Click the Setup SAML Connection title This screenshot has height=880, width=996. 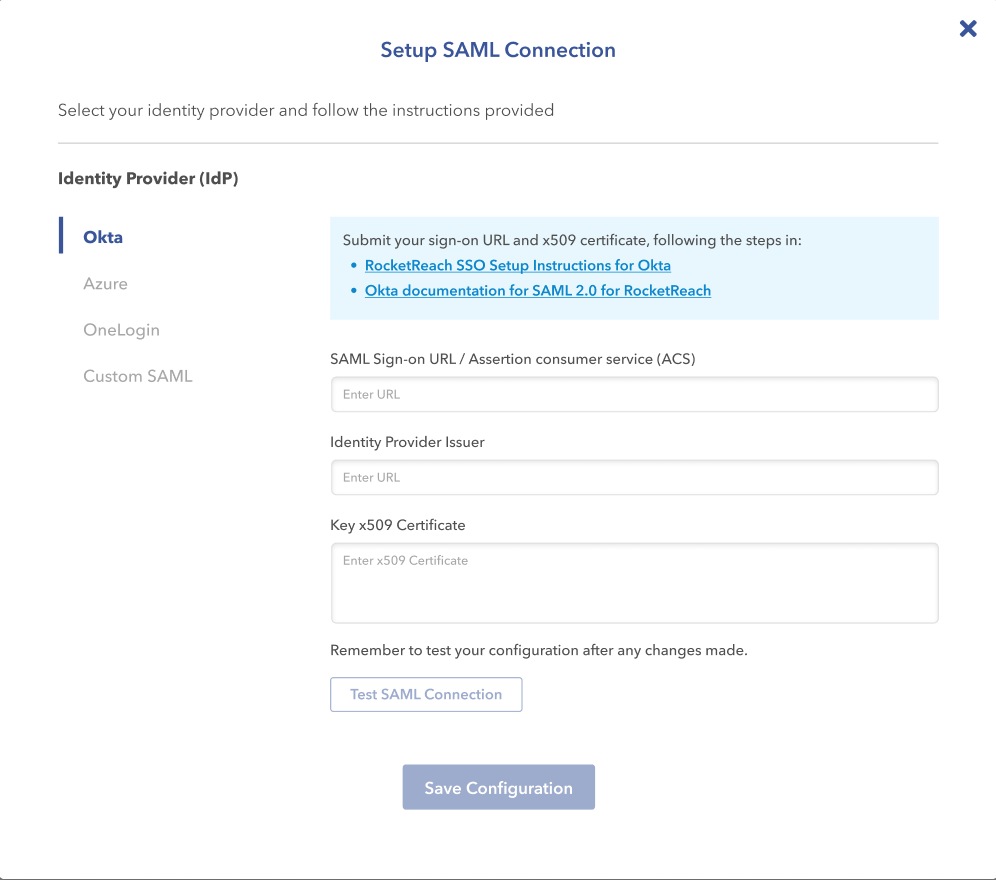(498, 50)
